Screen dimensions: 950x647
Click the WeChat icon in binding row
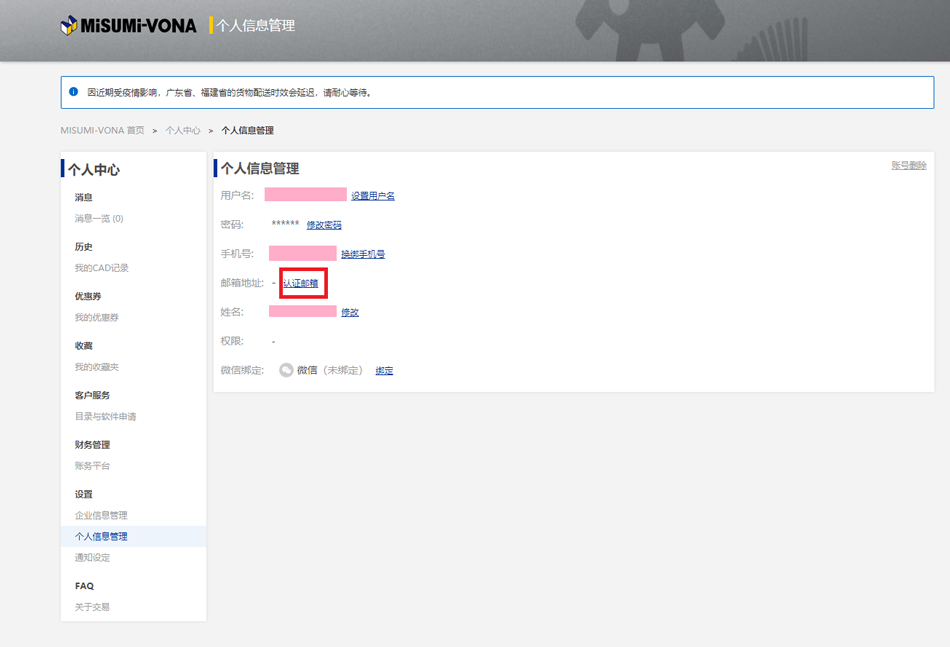pyautogui.click(x=286, y=370)
